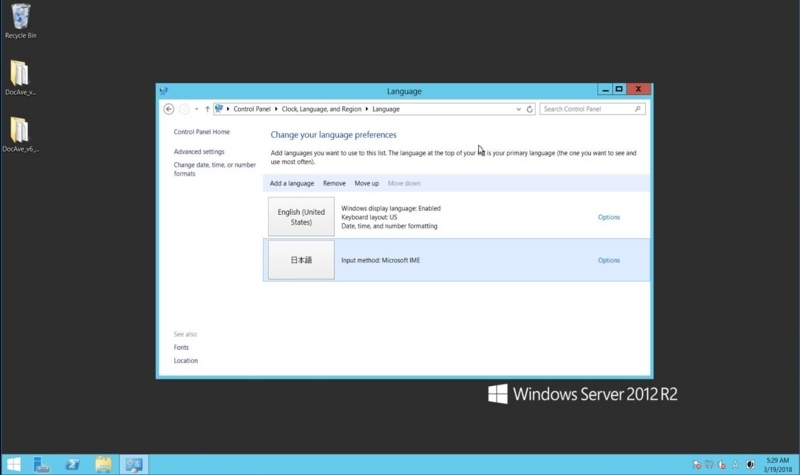800x475 pixels.
Task: Open the recent locations dropdown arrow
Action: tap(196, 109)
